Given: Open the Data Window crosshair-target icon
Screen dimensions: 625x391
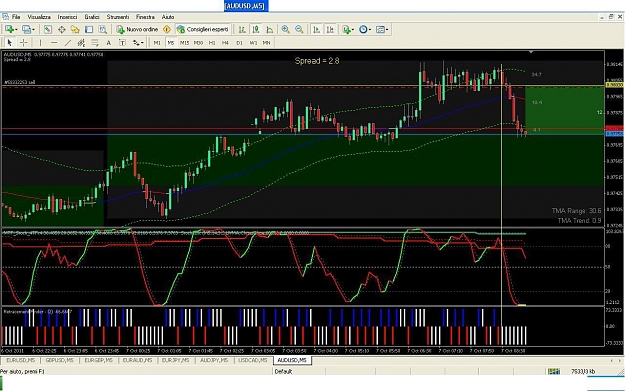Looking at the screenshot, I should tap(61, 29).
